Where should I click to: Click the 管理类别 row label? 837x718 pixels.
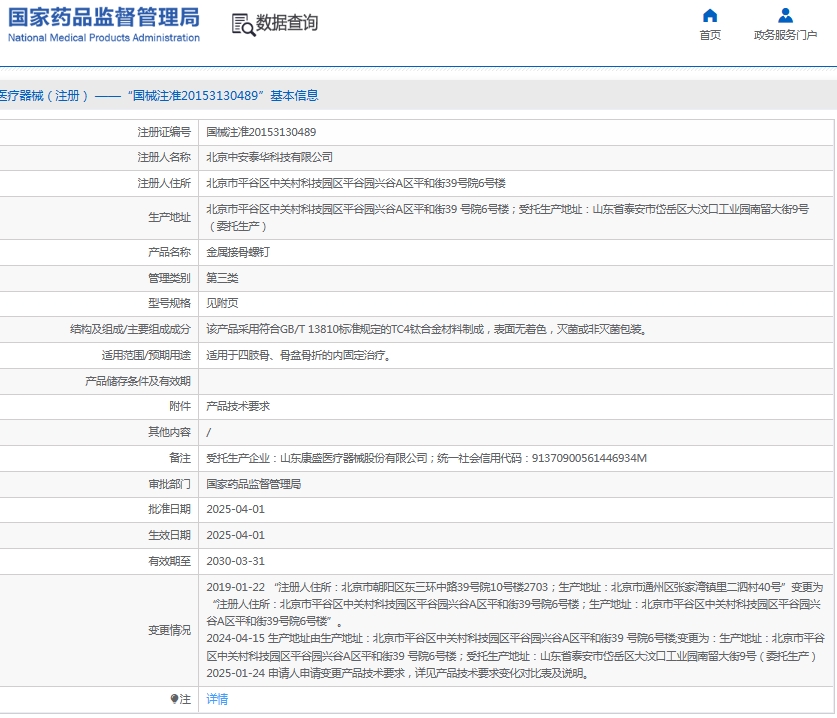click(x=169, y=278)
